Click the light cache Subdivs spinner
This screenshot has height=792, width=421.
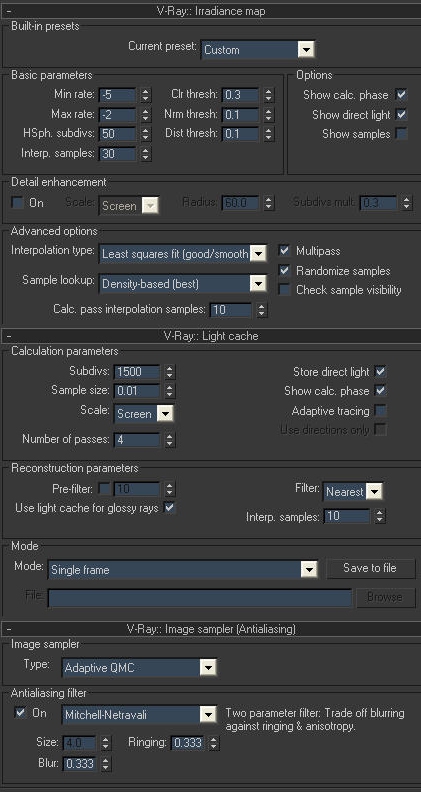click(169, 372)
